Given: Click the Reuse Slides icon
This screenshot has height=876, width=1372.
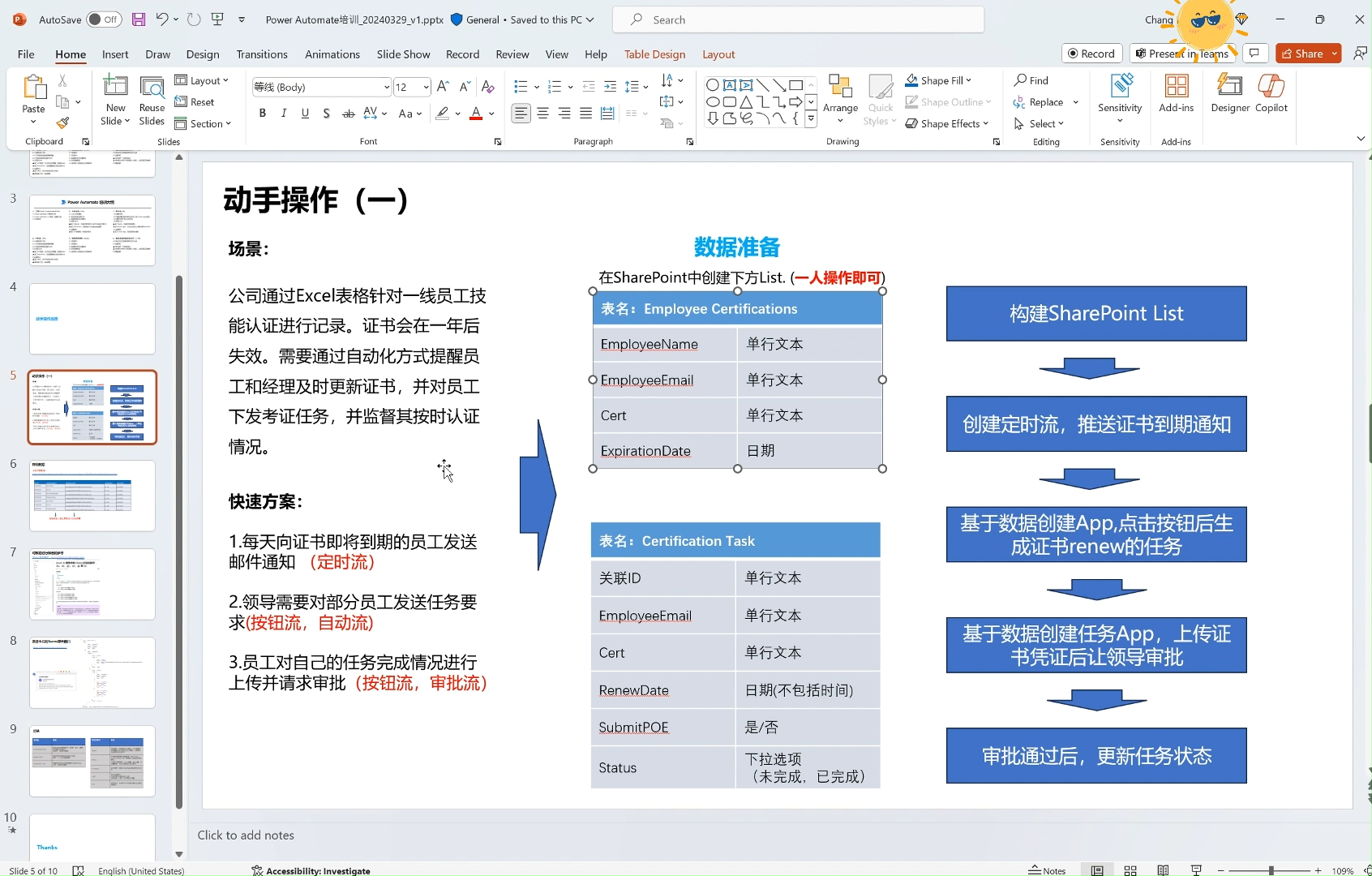Looking at the screenshot, I should click(152, 97).
